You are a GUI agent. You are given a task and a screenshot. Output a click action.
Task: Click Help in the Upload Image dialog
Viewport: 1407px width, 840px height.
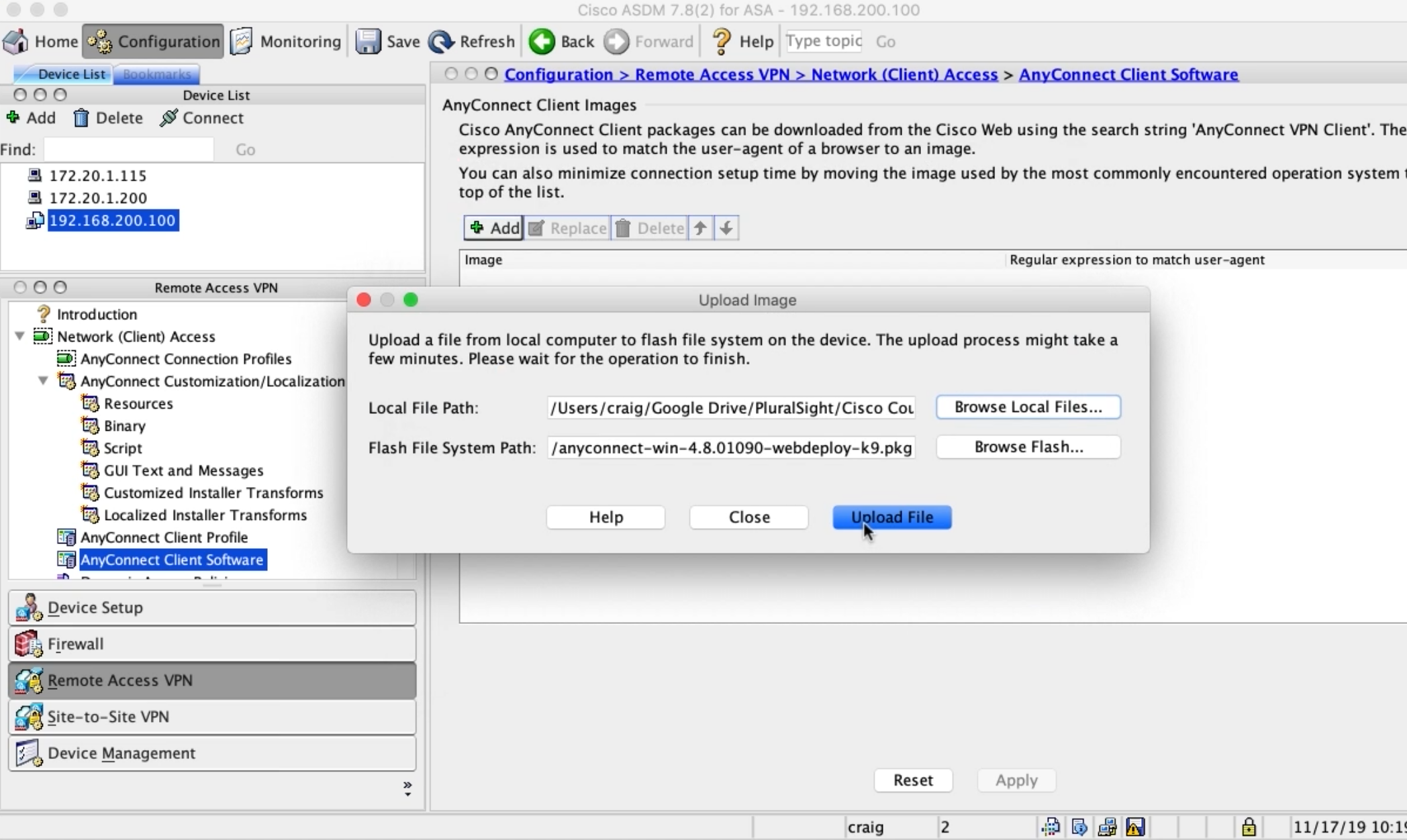[606, 517]
